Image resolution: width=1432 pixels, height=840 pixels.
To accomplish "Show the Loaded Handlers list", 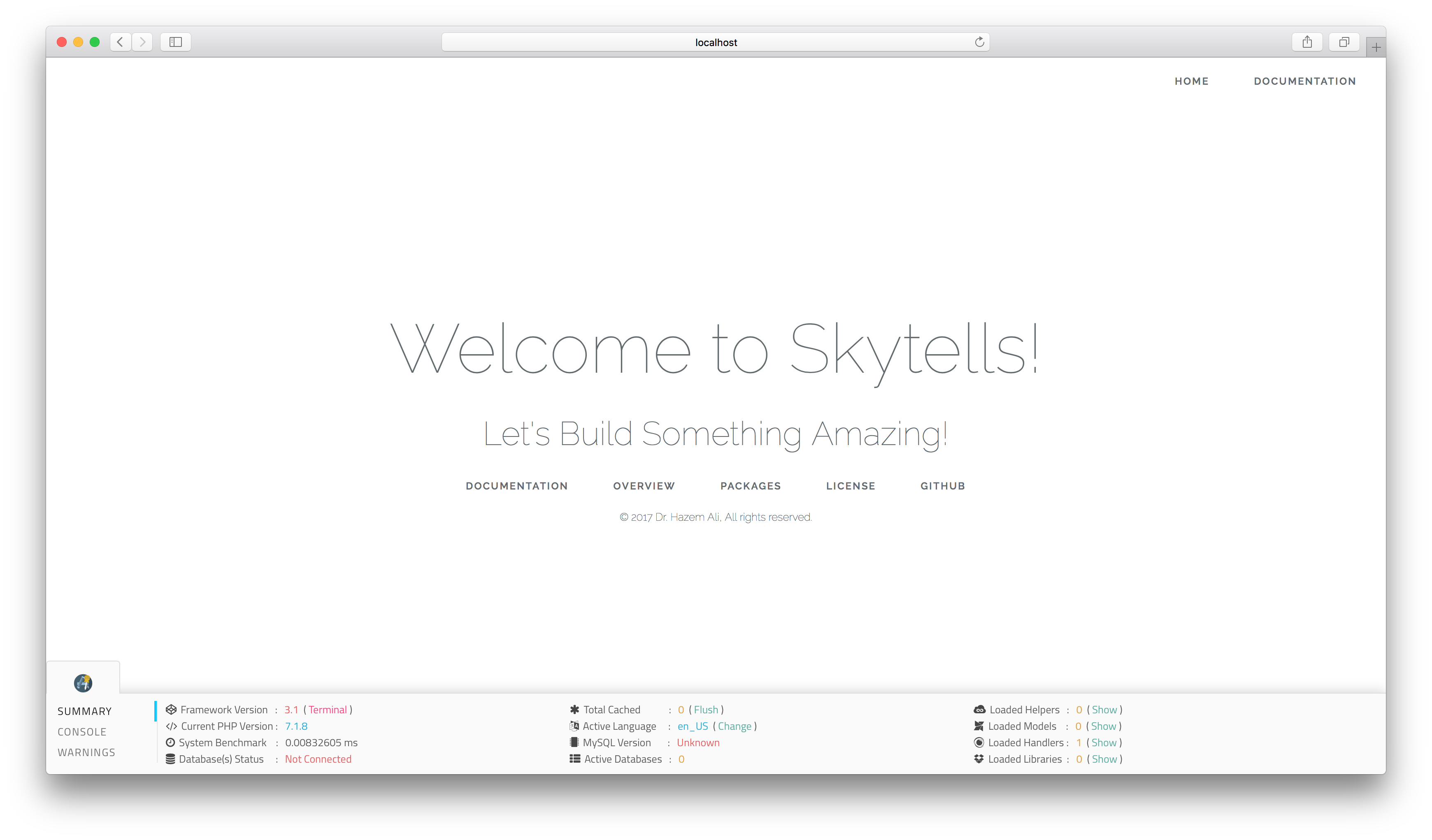I will (1104, 743).
